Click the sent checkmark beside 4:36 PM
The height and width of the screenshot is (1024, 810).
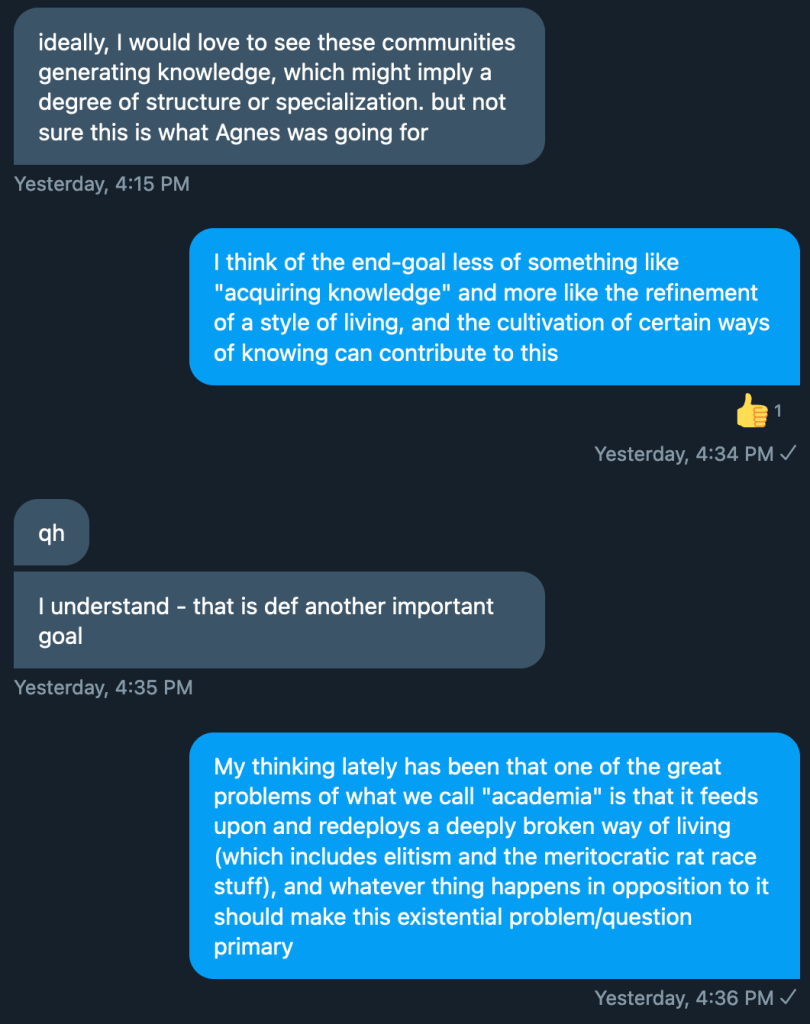[x=789, y=998]
